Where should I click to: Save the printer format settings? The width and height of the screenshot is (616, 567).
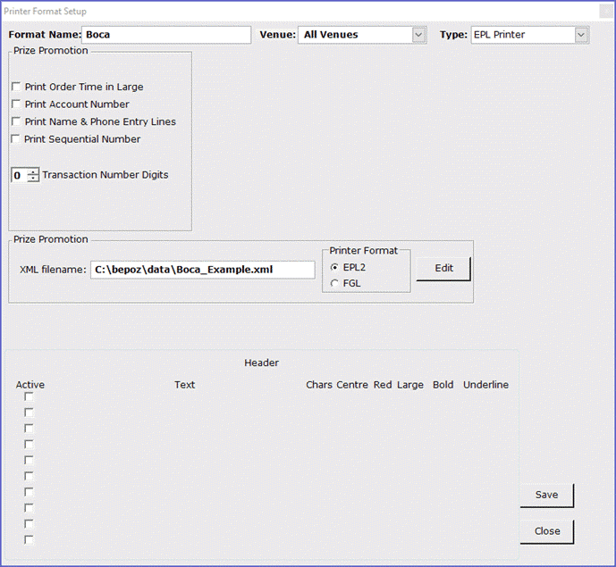click(547, 495)
